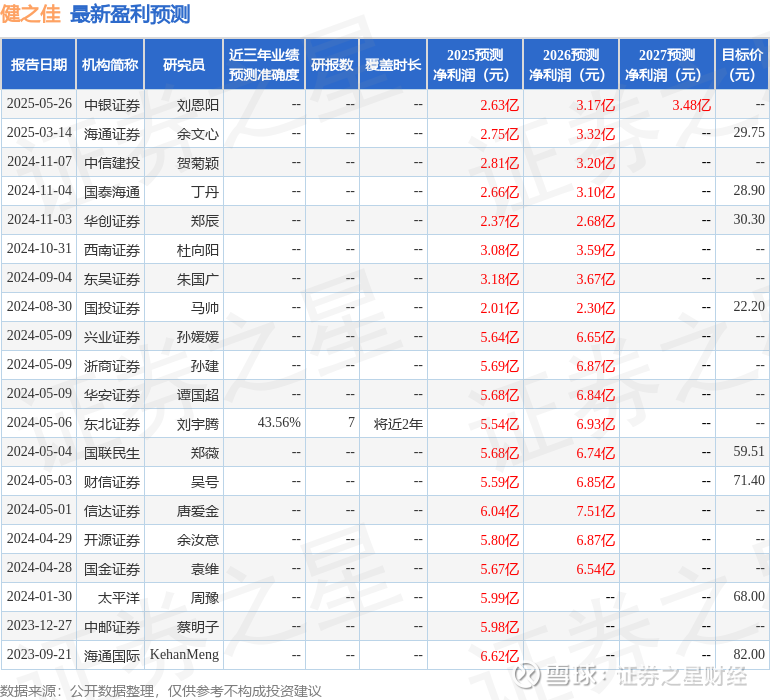Screen dimensions: 770x700
Task: Click the 研究员 column header
Action: 184,64
